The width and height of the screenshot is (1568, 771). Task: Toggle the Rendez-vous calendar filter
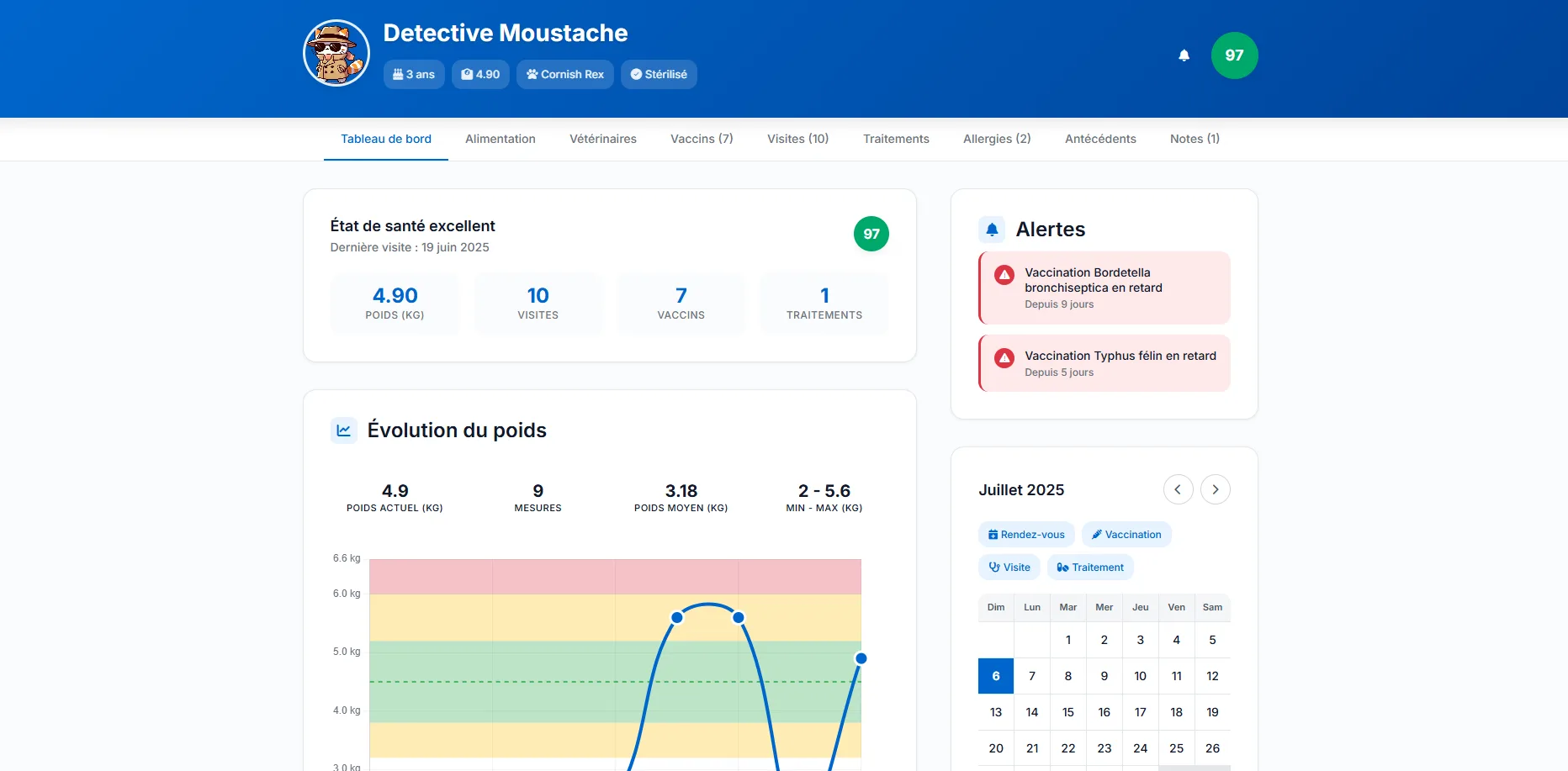pyautogui.click(x=1026, y=535)
